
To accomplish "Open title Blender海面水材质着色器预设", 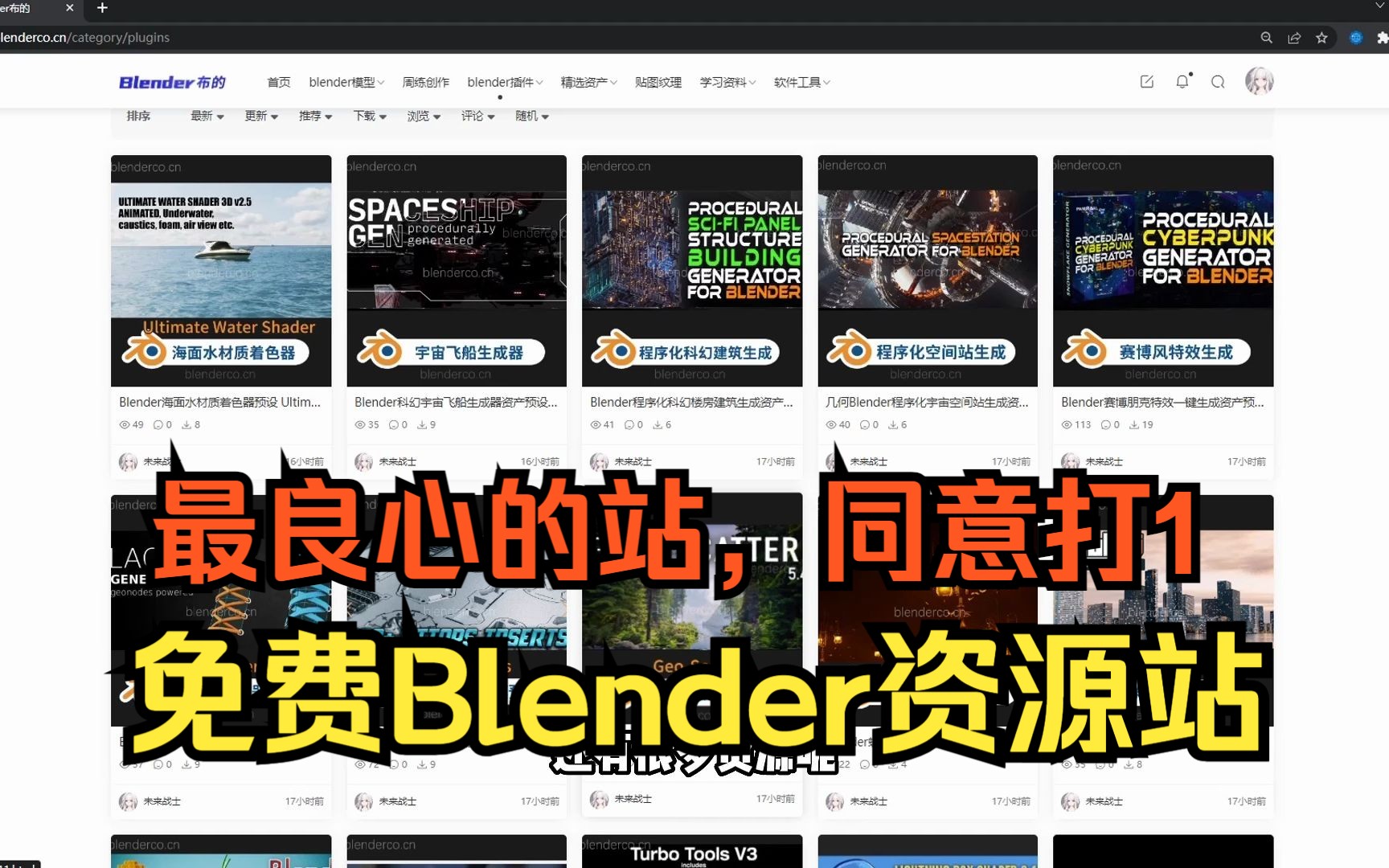I will [219, 402].
